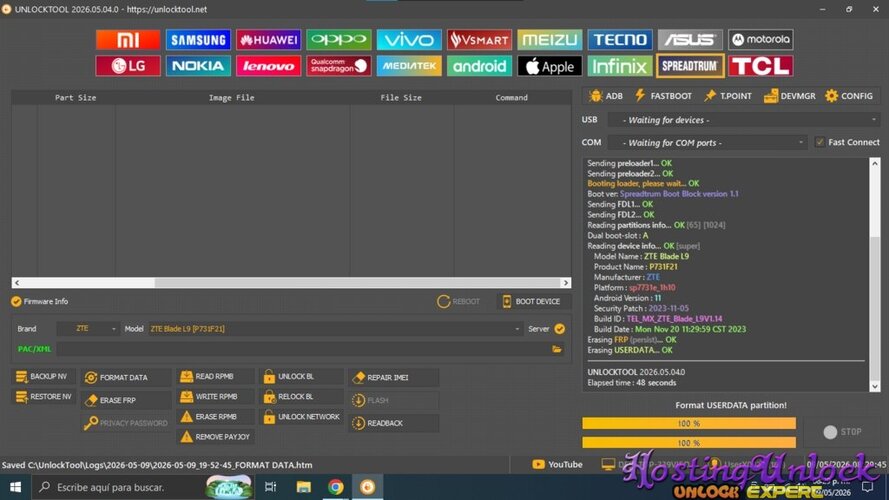Click the taskbar search box
The width and height of the screenshot is (889, 500).
click(142, 487)
